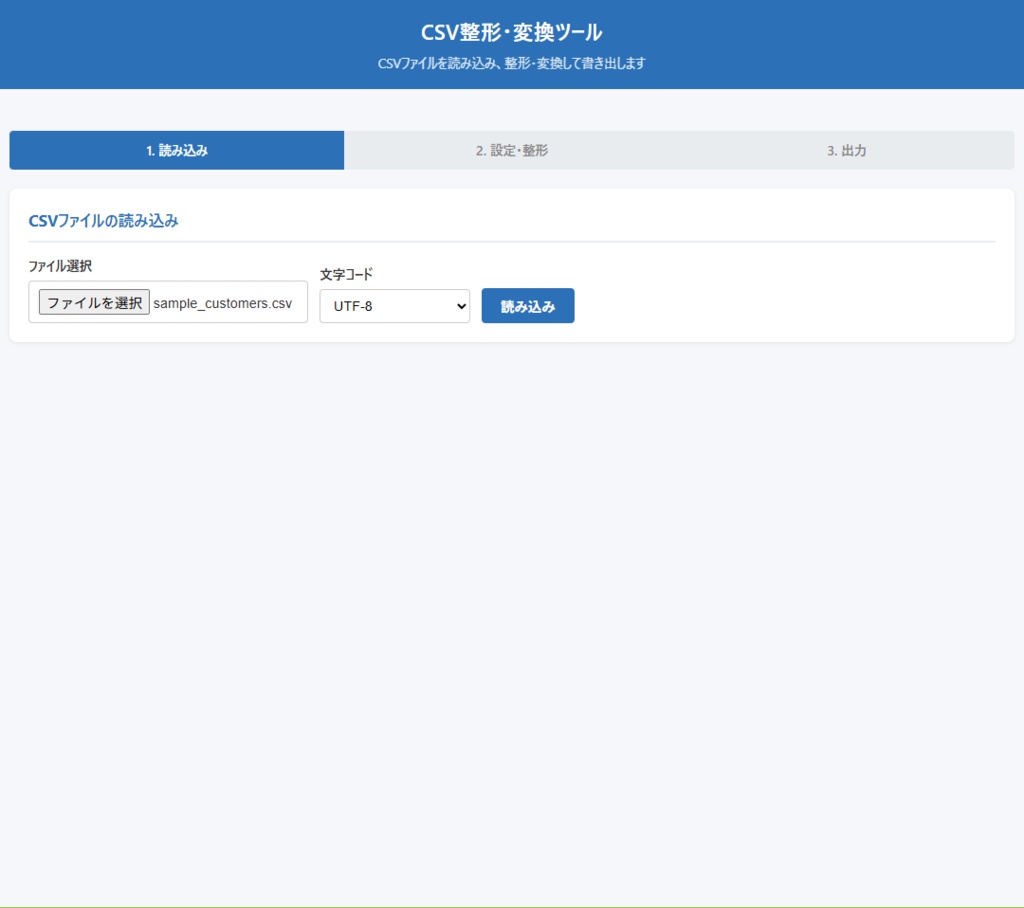Image resolution: width=1024 pixels, height=908 pixels.
Task: Choose a new file via ファイルを選択
Action: [x=93, y=301]
